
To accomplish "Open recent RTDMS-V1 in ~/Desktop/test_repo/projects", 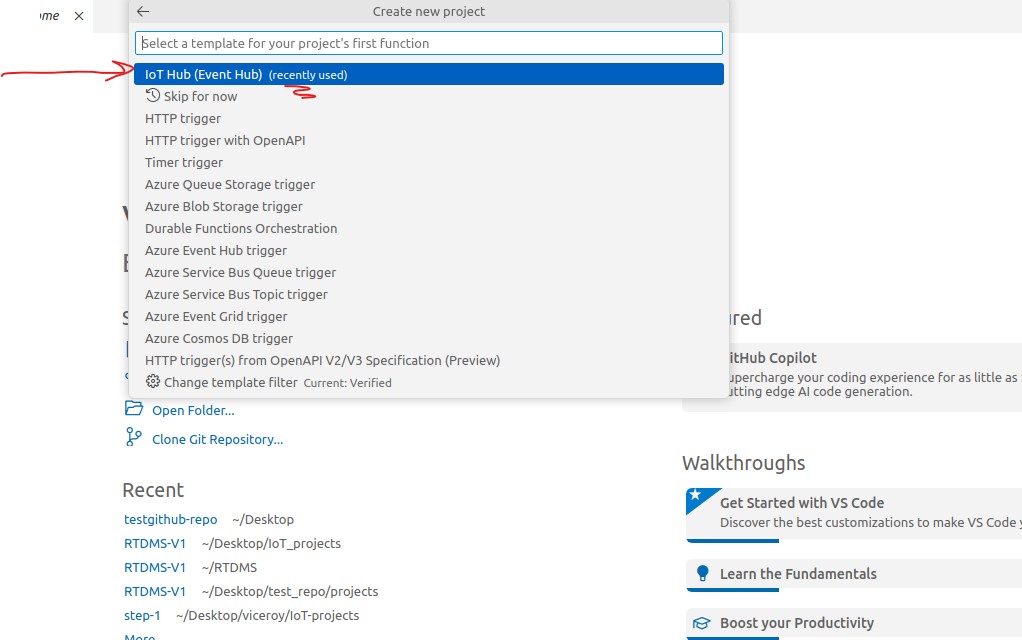I will [x=155, y=592].
